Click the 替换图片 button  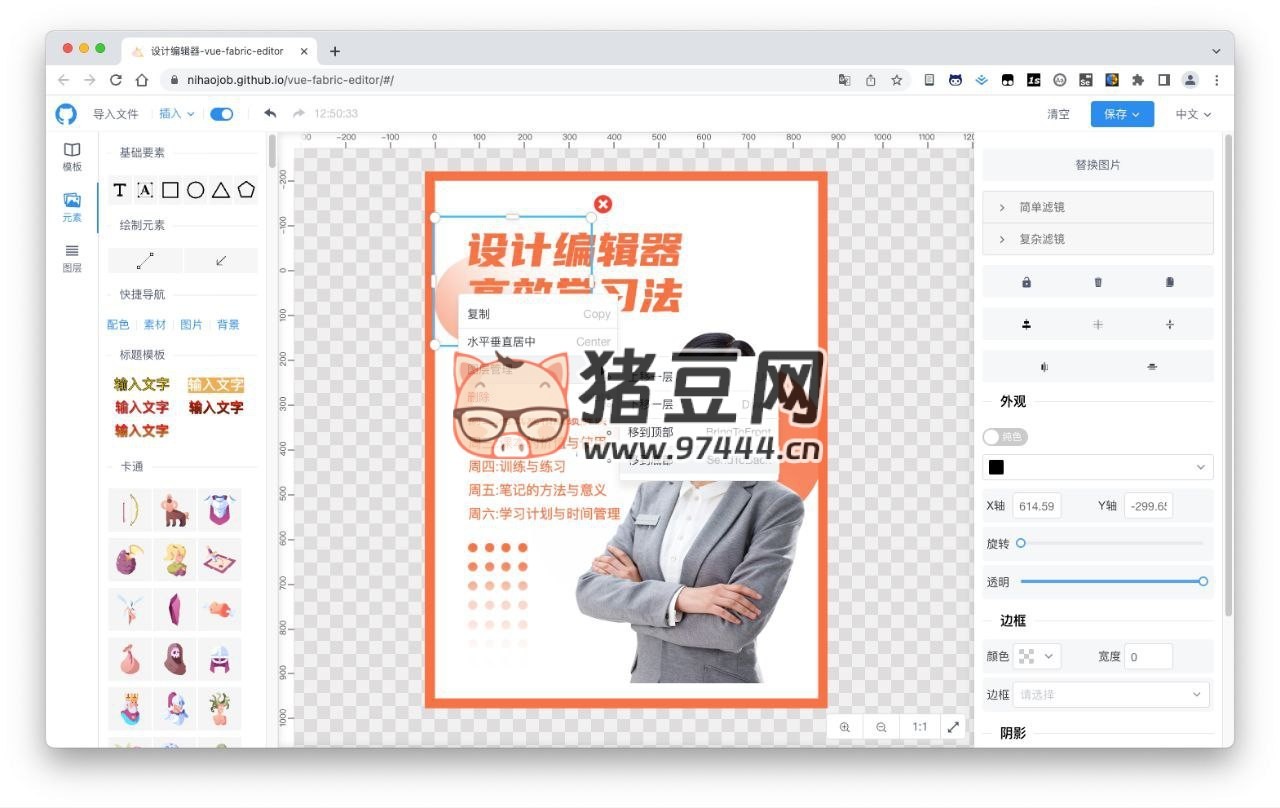(1097, 164)
